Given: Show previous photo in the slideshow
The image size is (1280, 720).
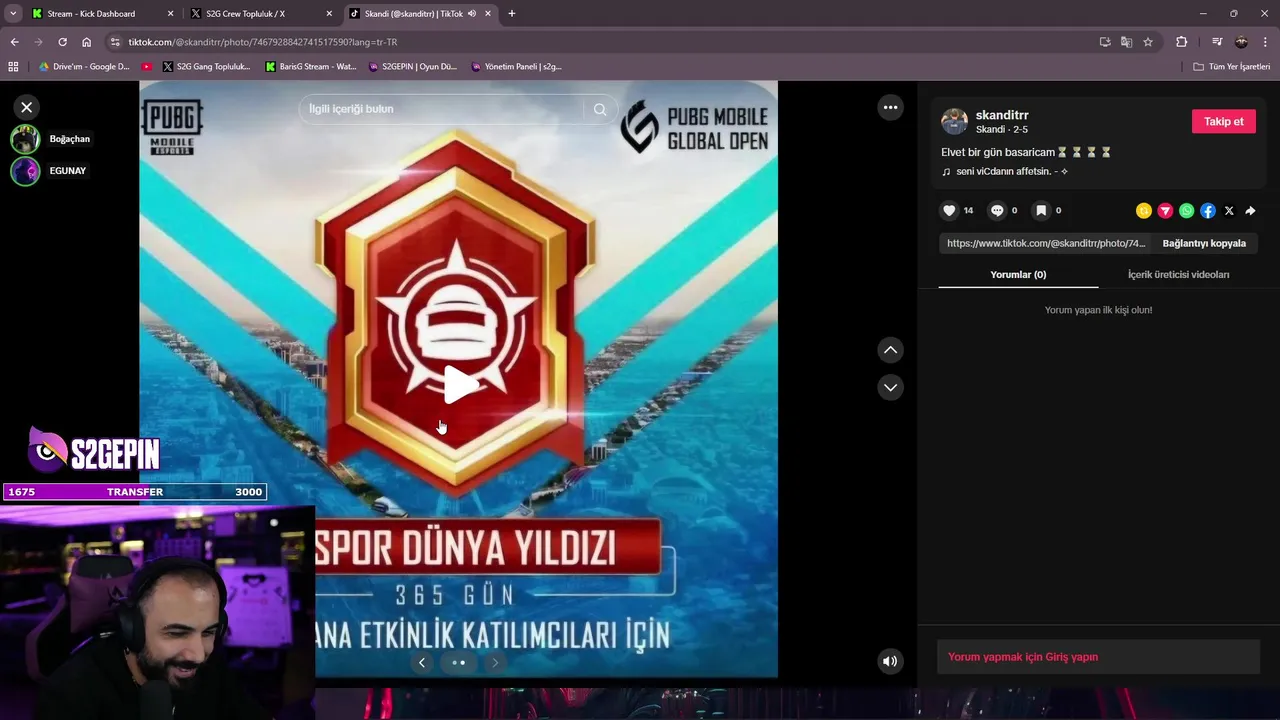Looking at the screenshot, I should click(x=422, y=662).
